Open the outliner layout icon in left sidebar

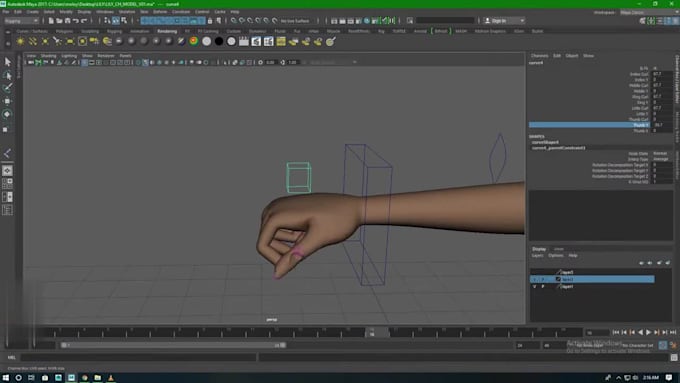[7, 210]
